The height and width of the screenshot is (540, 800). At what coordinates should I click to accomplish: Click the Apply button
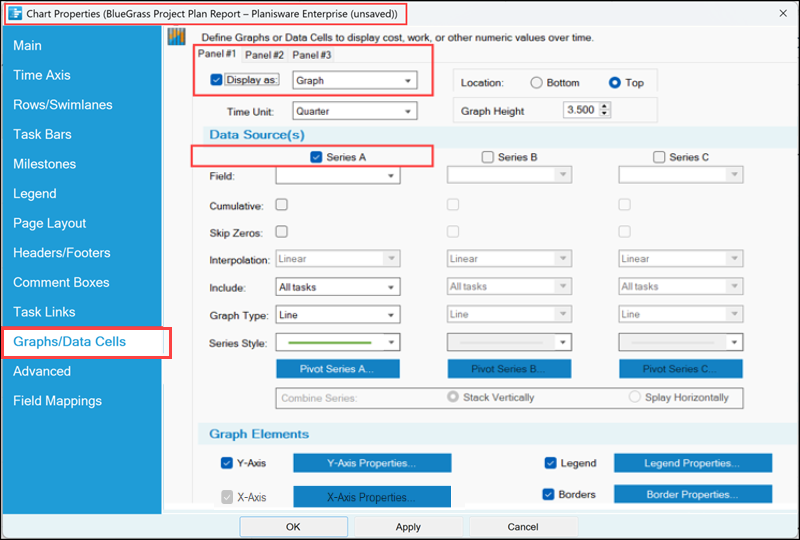(408, 527)
